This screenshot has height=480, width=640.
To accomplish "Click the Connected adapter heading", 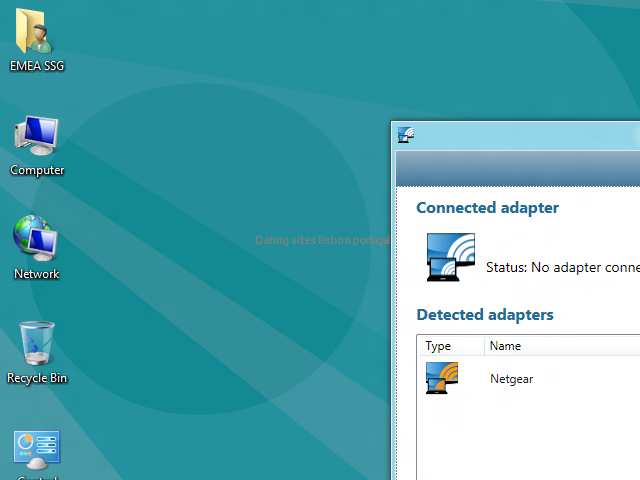I will point(487,208).
